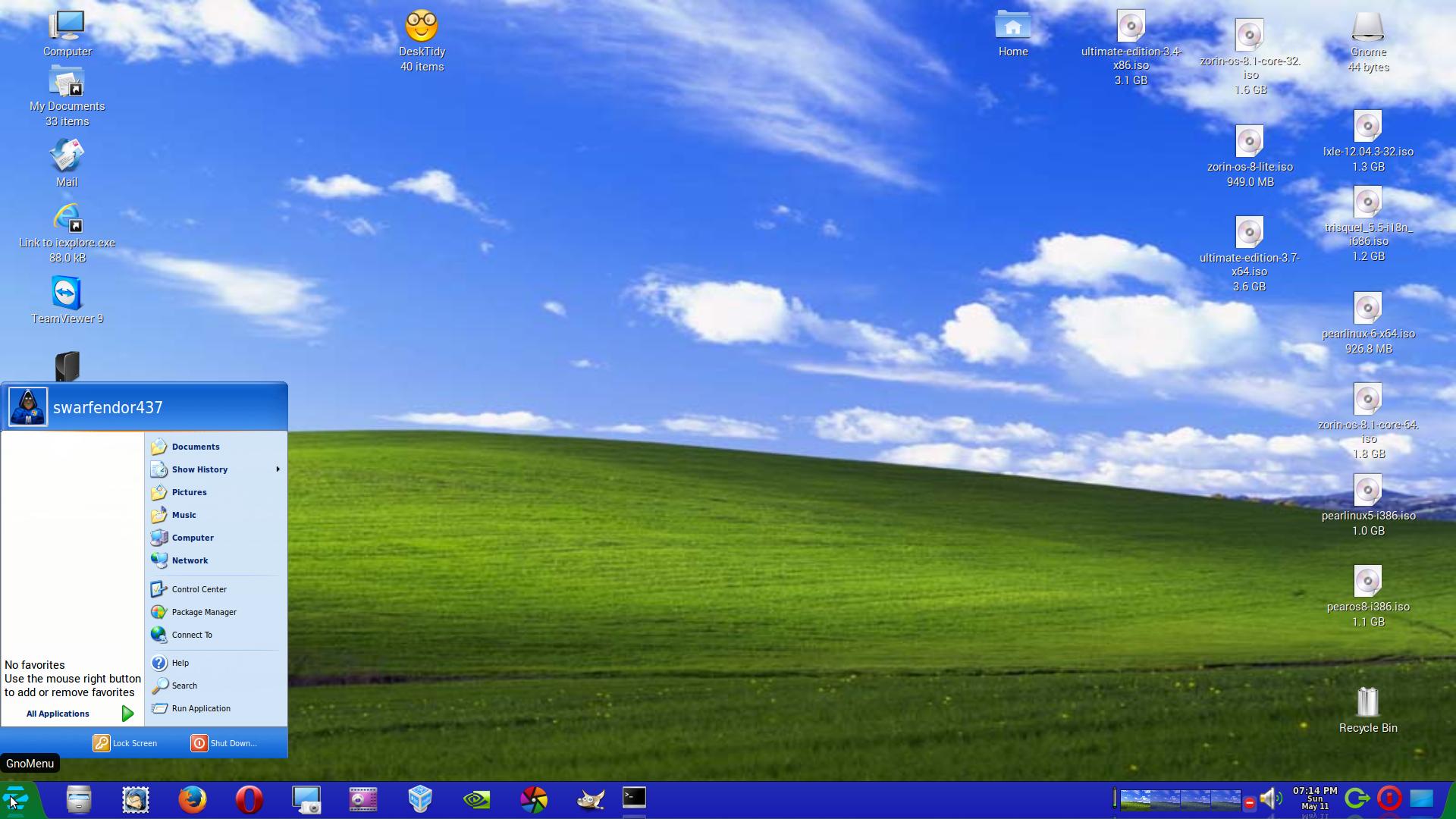The height and width of the screenshot is (819, 1456).
Task: Expand All Applications with green arrow
Action: pyautogui.click(x=127, y=714)
